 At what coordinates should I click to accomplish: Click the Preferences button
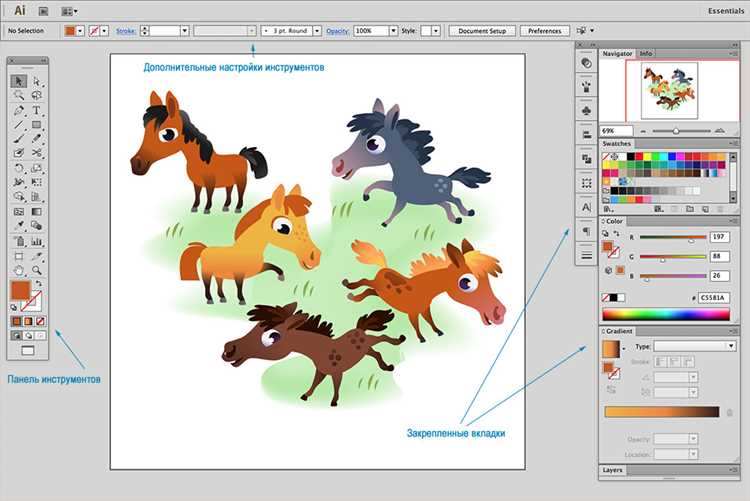tap(545, 31)
